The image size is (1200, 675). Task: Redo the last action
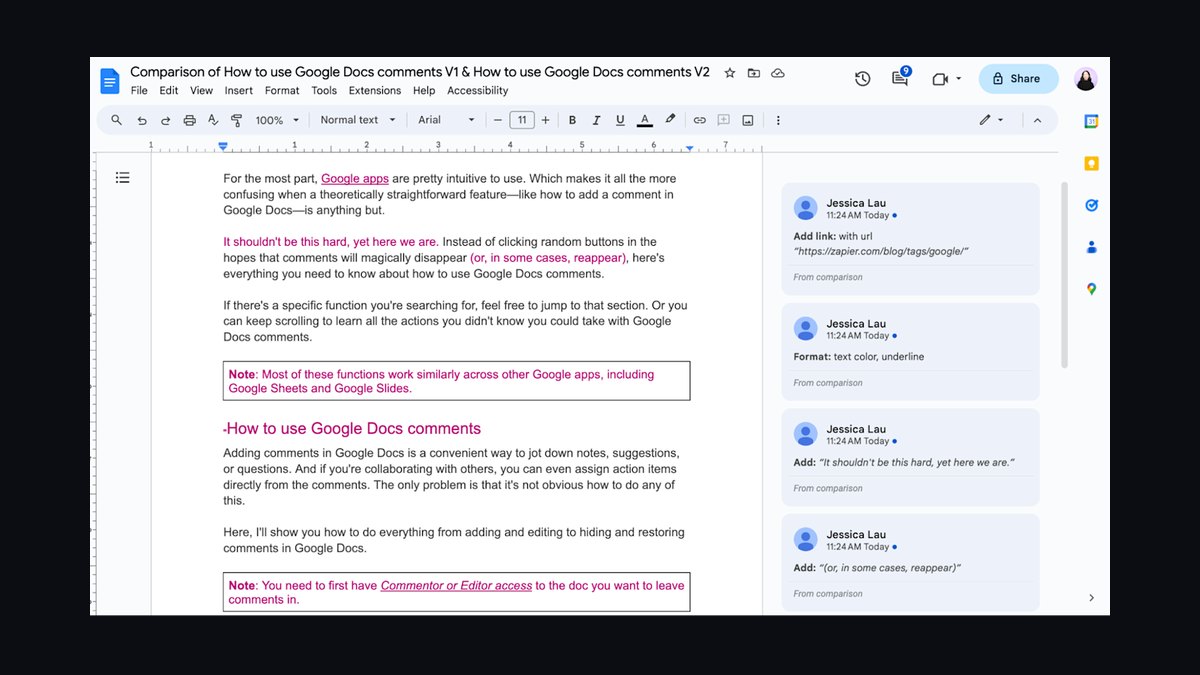(x=165, y=120)
